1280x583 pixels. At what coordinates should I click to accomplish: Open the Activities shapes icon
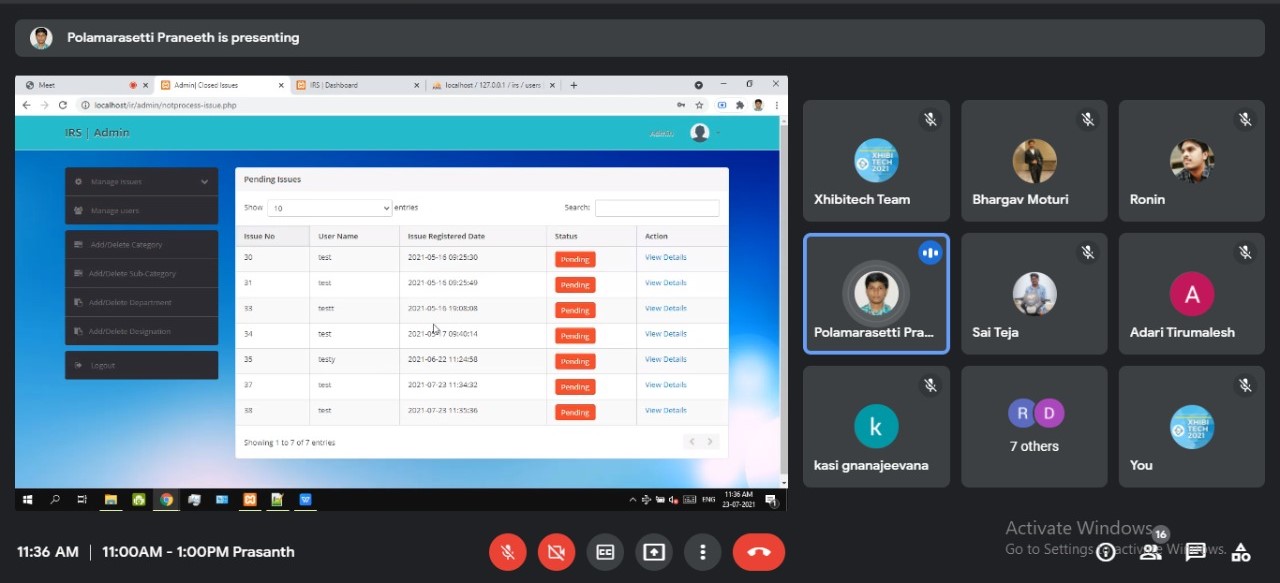1240,552
